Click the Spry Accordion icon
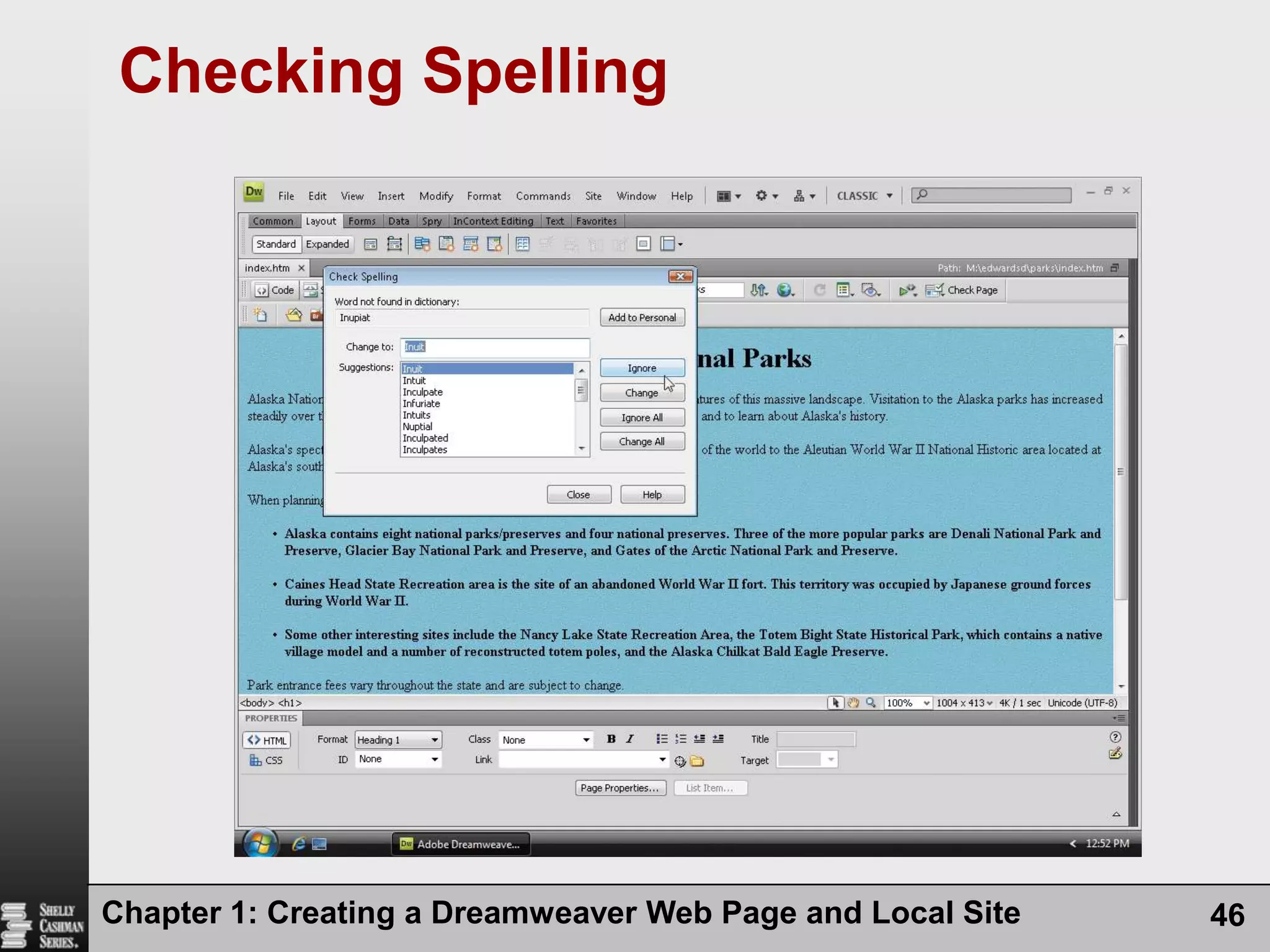This screenshot has height=952, width=1270. pyautogui.click(x=471, y=244)
